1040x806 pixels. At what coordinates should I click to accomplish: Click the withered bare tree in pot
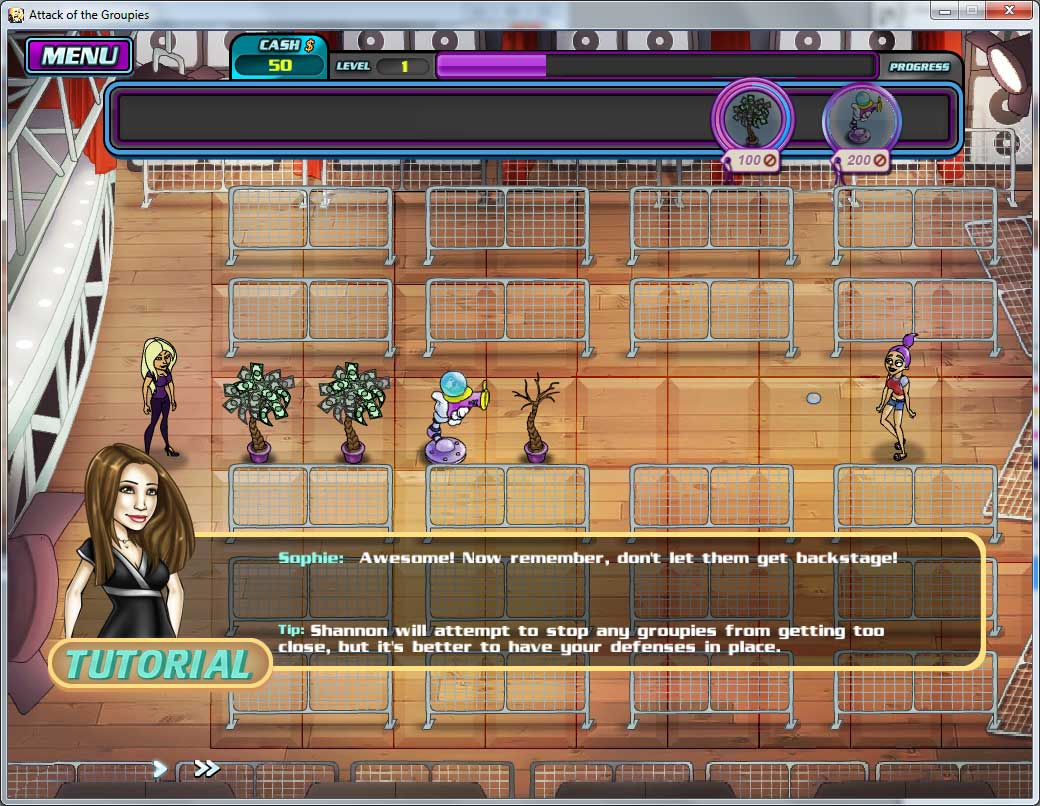pyautogui.click(x=536, y=418)
